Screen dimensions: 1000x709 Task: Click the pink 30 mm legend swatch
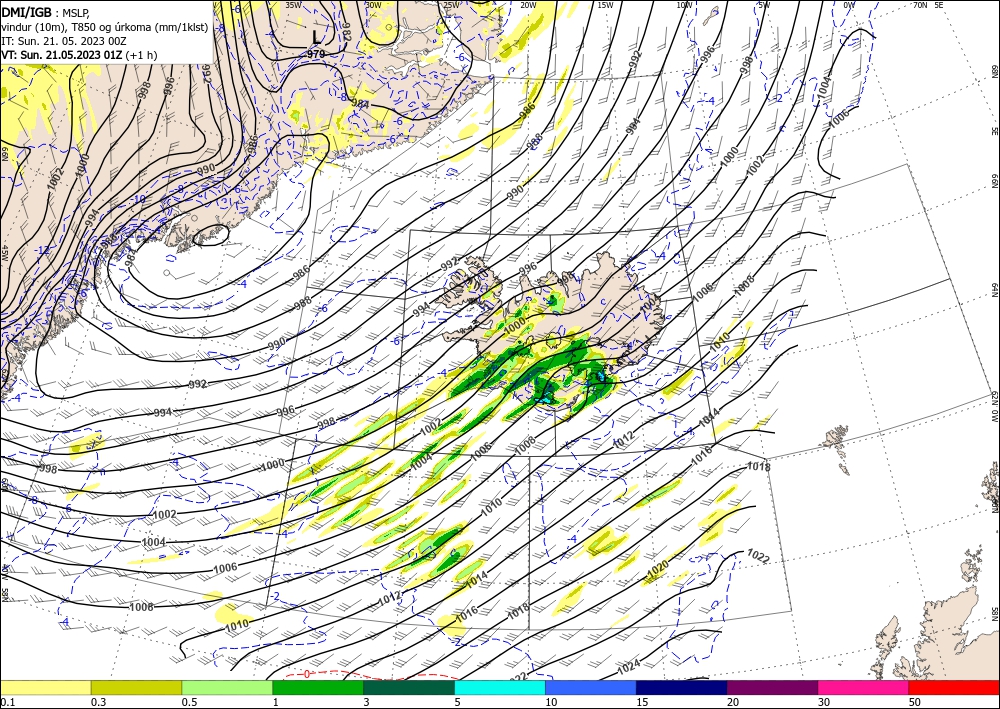click(x=864, y=687)
